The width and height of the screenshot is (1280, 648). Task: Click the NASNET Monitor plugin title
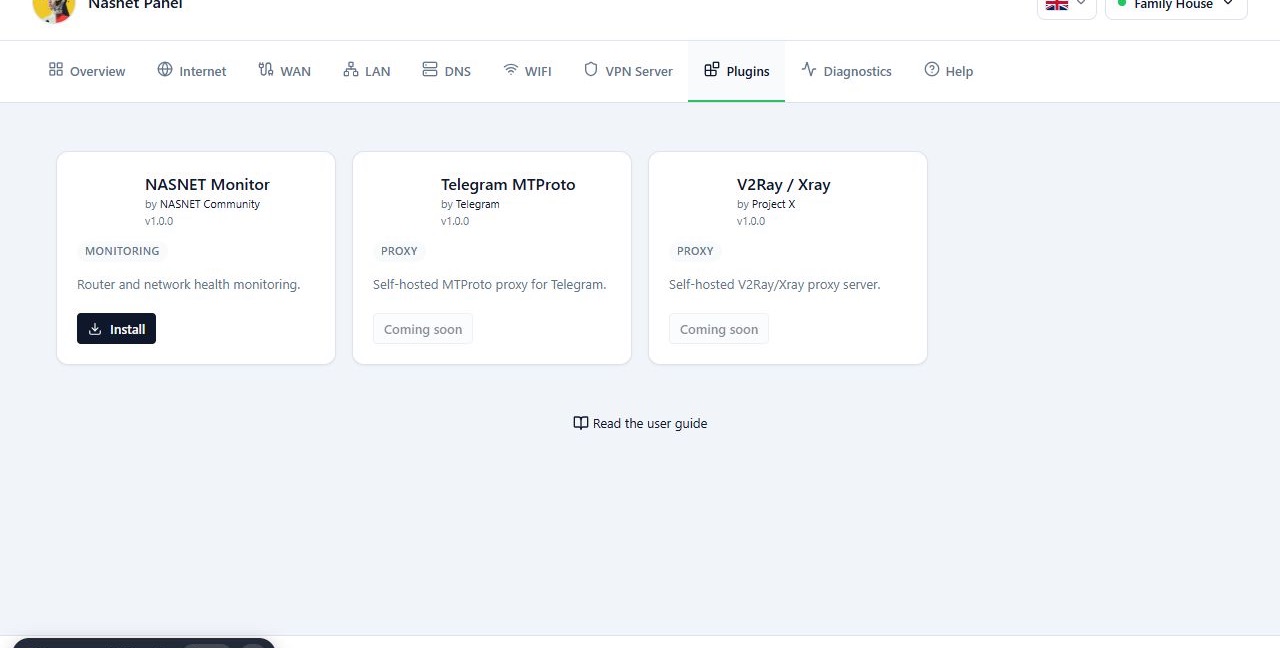click(x=207, y=184)
